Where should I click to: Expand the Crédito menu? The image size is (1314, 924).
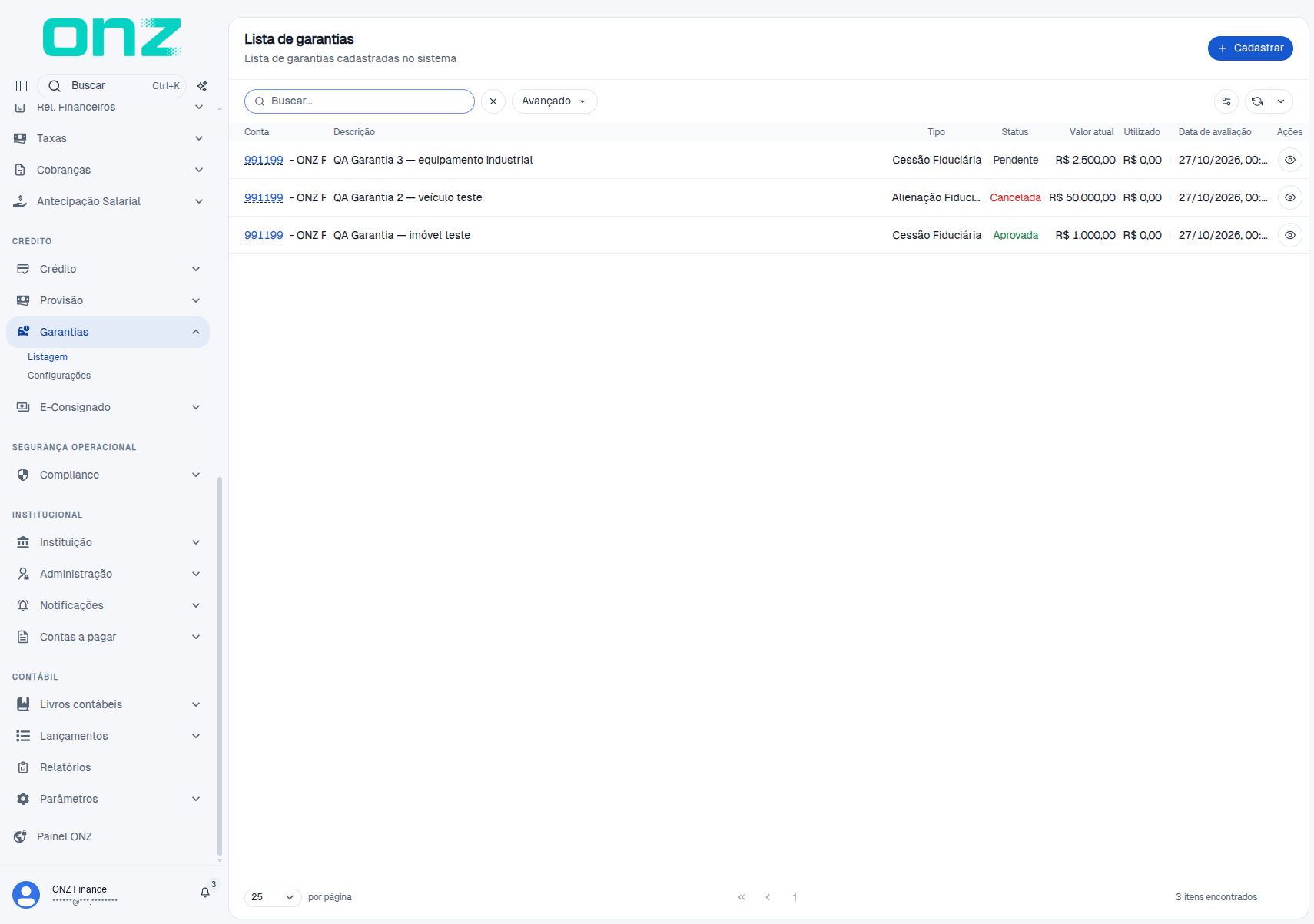[x=108, y=269]
